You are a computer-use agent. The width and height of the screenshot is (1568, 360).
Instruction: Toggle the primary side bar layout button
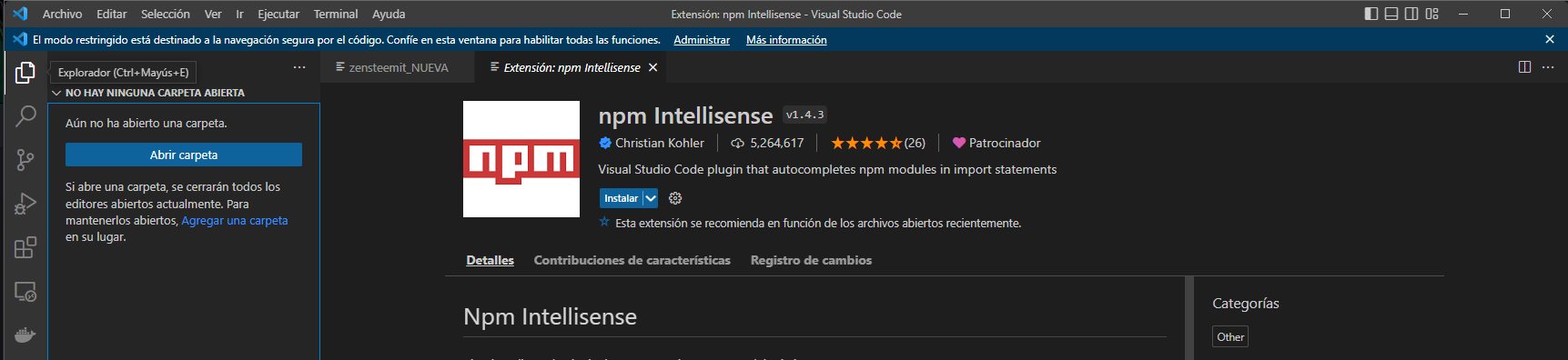(x=1371, y=14)
